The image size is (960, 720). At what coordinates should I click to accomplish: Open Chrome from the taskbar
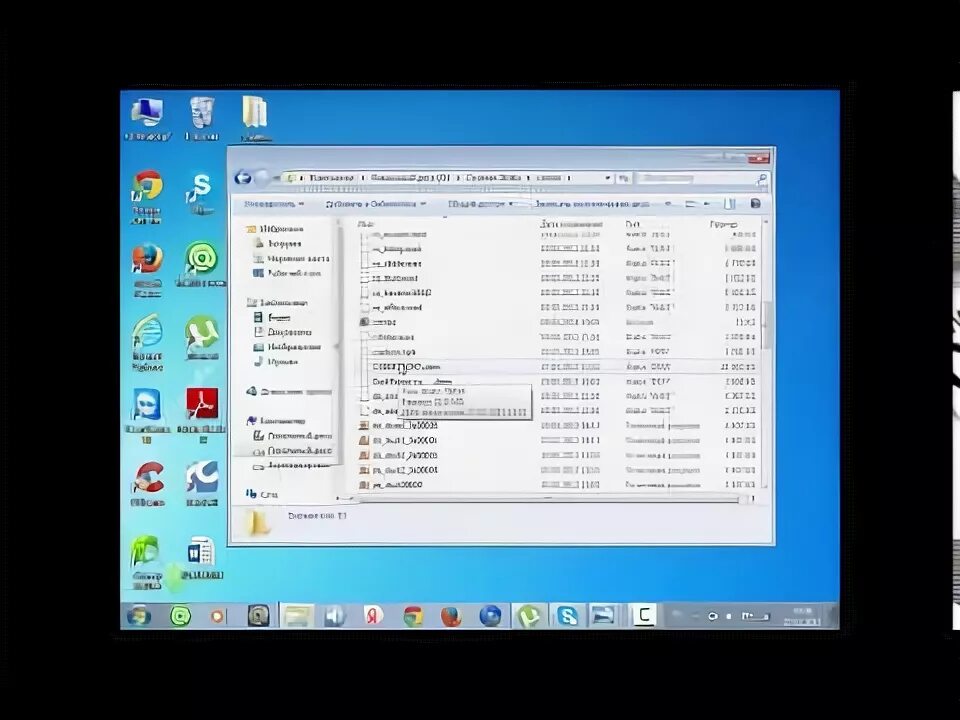pos(413,615)
